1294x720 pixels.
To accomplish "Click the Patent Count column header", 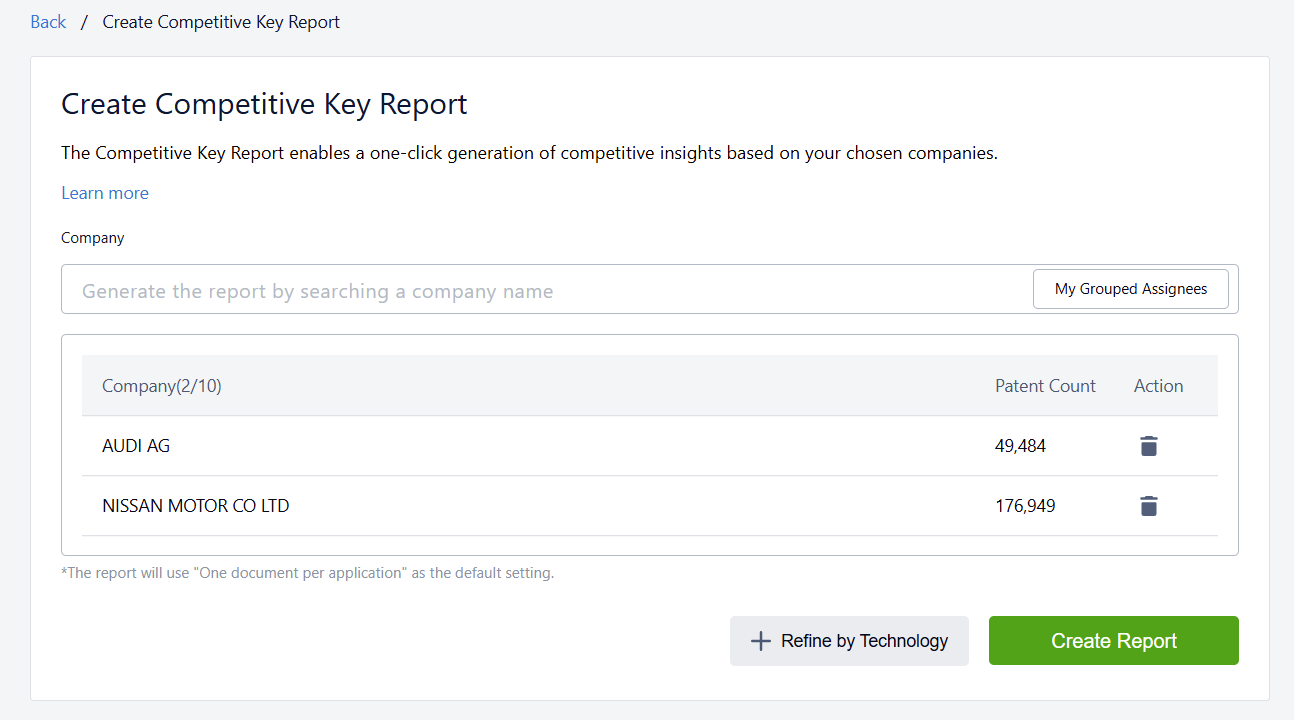I will (1045, 386).
